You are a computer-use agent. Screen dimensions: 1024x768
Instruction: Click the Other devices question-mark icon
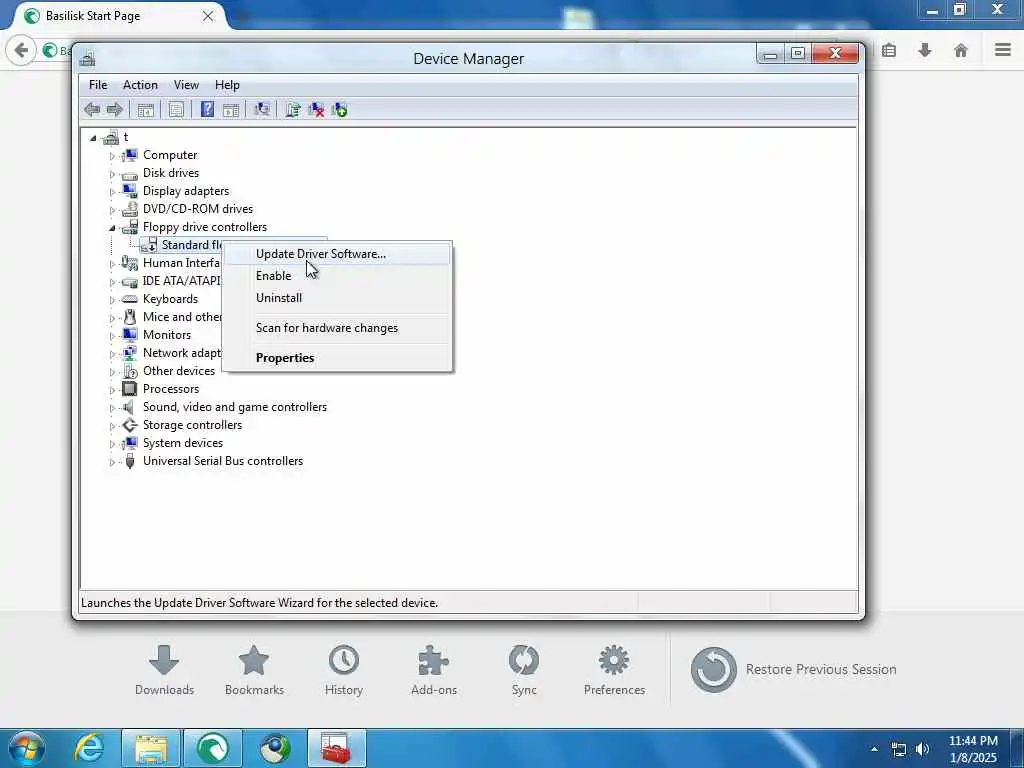point(130,371)
